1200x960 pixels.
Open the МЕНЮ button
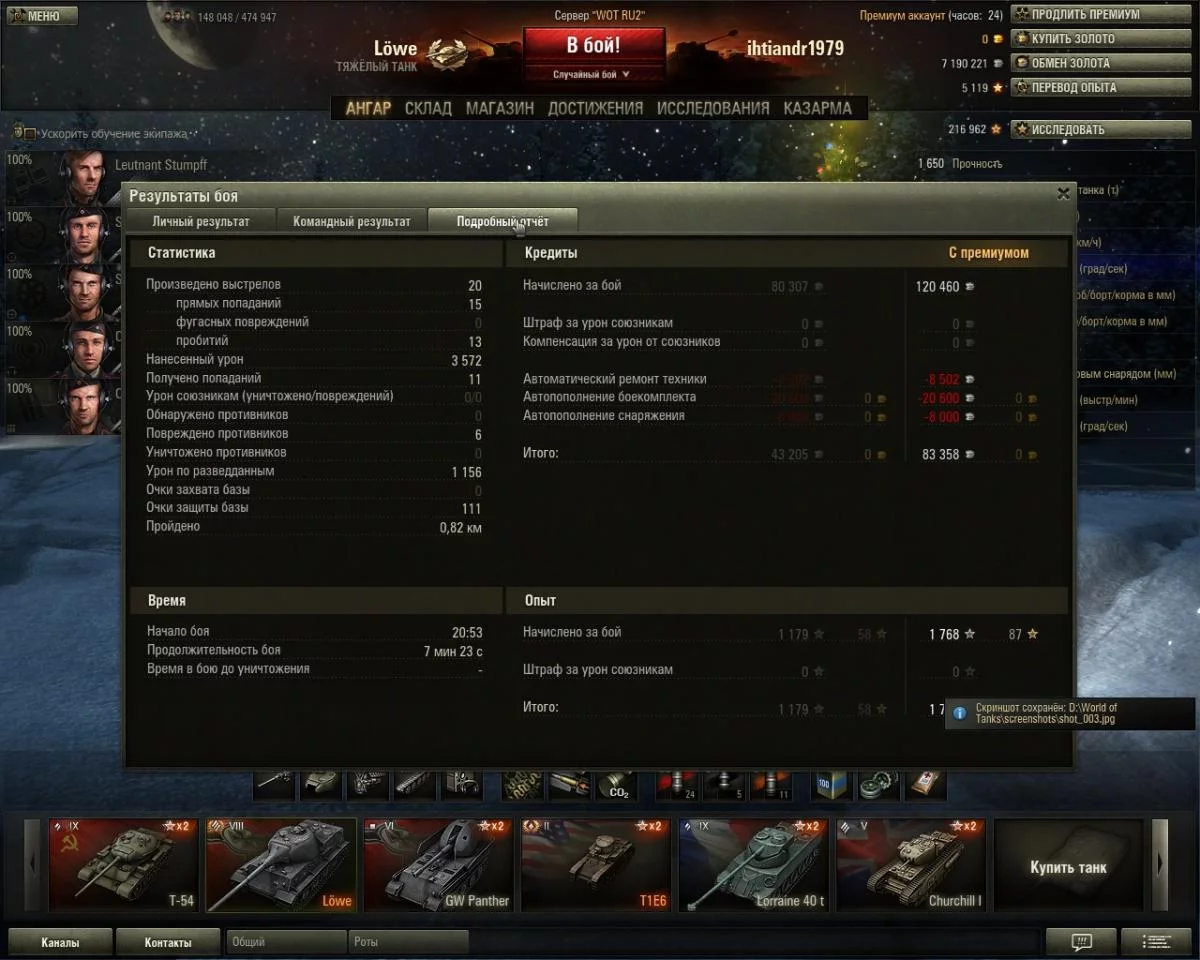(x=42, y=16)
